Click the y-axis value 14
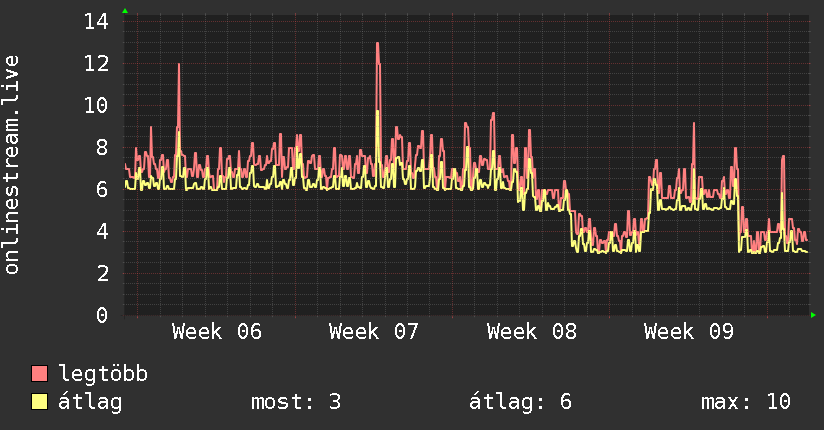The image size is (824, 430). tap(96, 22)
